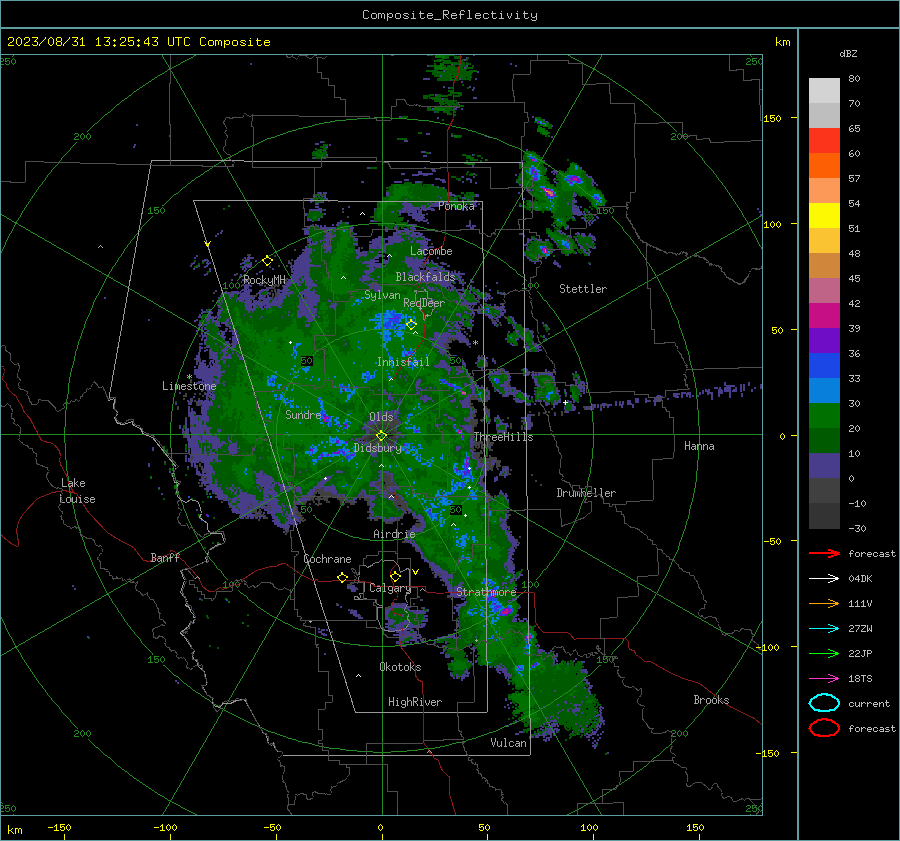
Task: Click the purple 39–36 dBZ legend swatch
Action: pyautogui.click(x=824, y=340)
